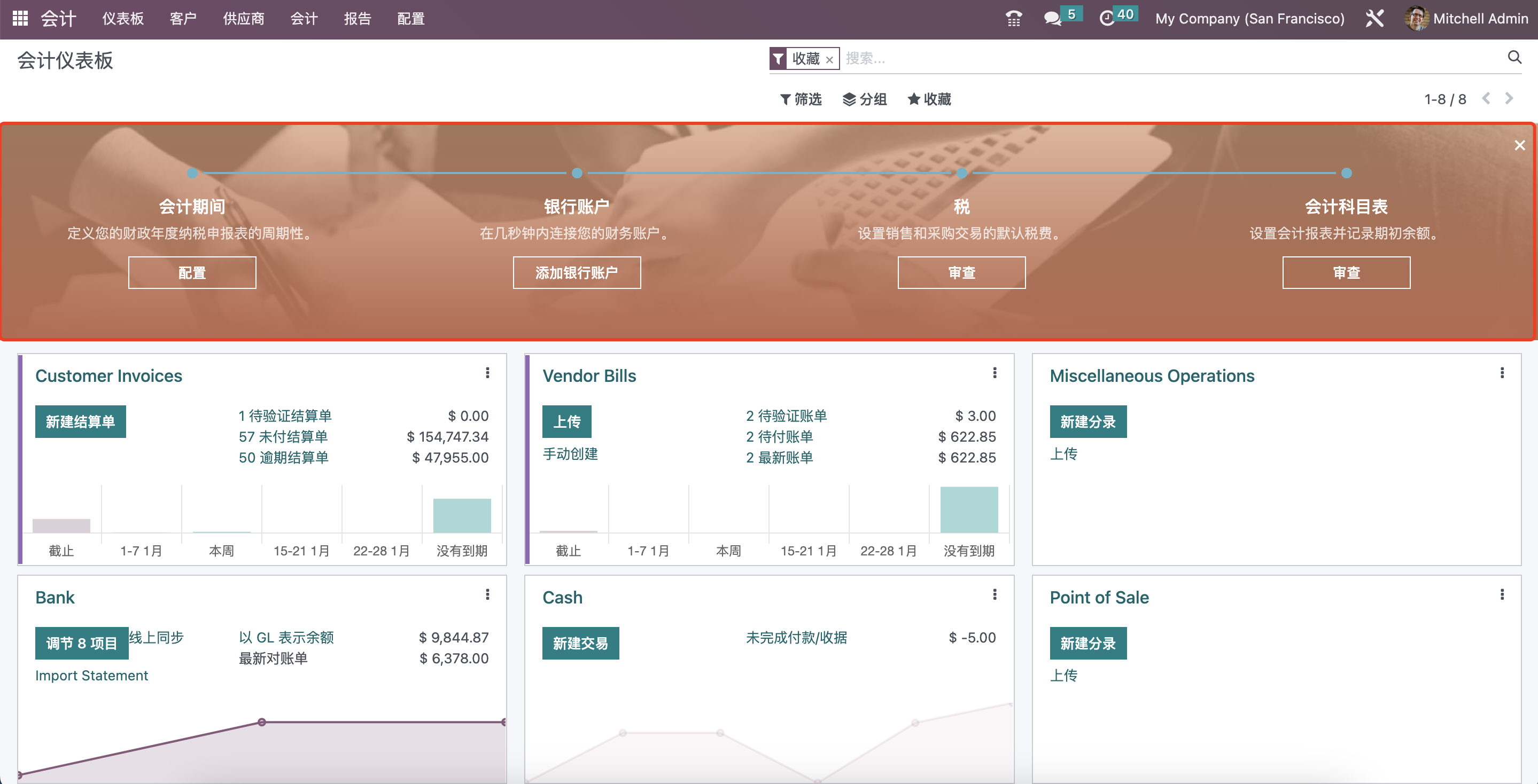Screen dimensions: 1538x784
Task: Click 最新对账单 in Bank card
Action: coord(273,658)
